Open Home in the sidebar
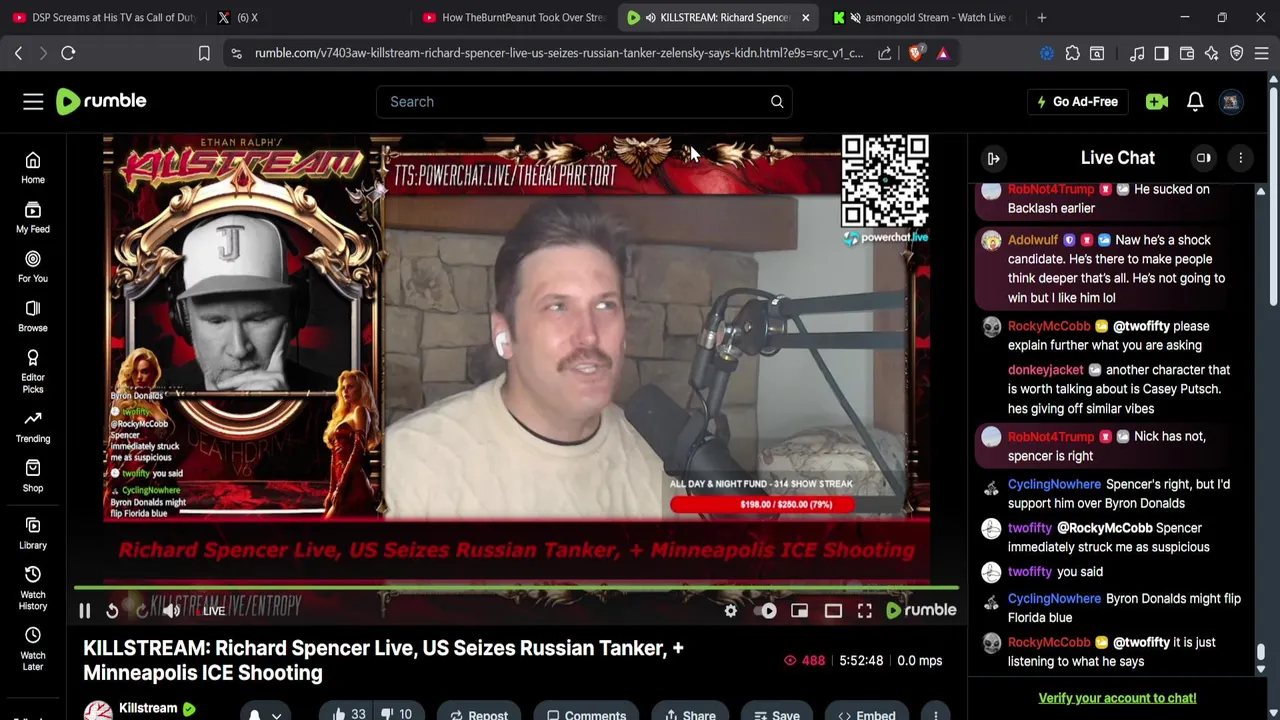The width and height of the screenshot is (1280, 720). pyautogui.click(x=33, y=168)
